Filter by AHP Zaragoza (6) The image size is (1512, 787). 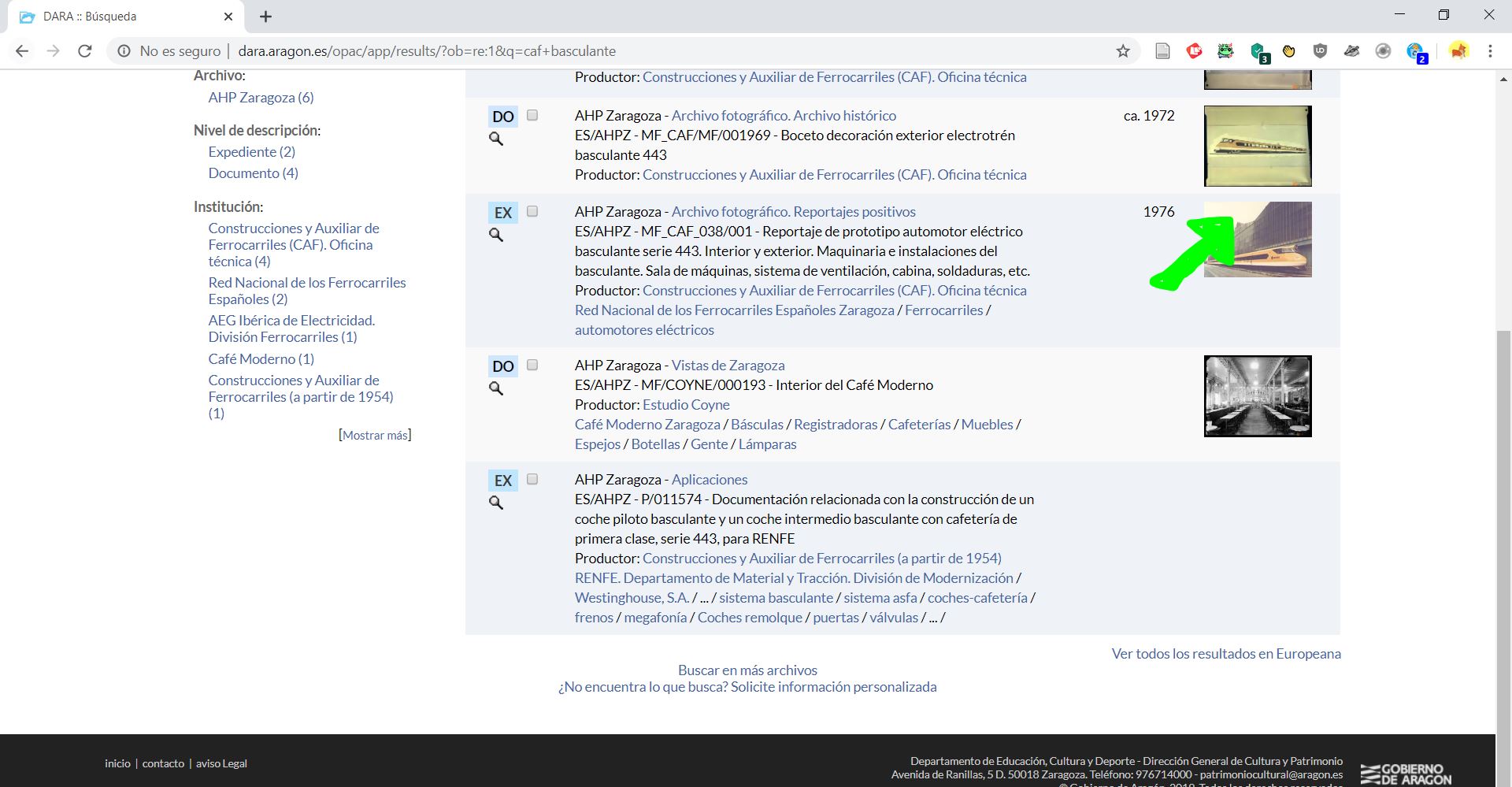pyautogui.click(x=261, y=98)
